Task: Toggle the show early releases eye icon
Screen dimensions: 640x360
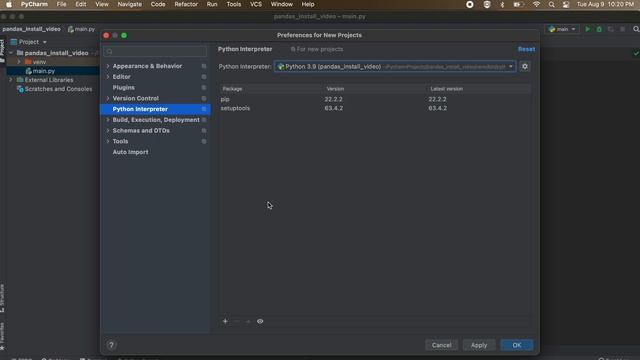Action: [260, 321]
